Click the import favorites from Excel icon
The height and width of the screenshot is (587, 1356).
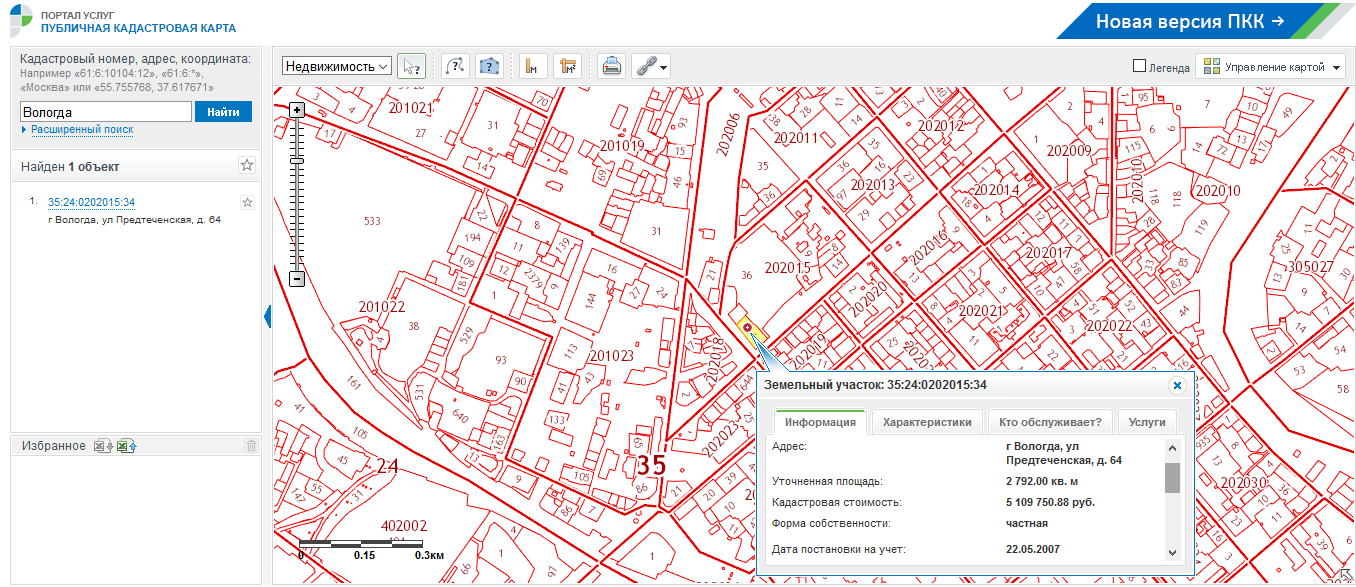pos(125,446)
